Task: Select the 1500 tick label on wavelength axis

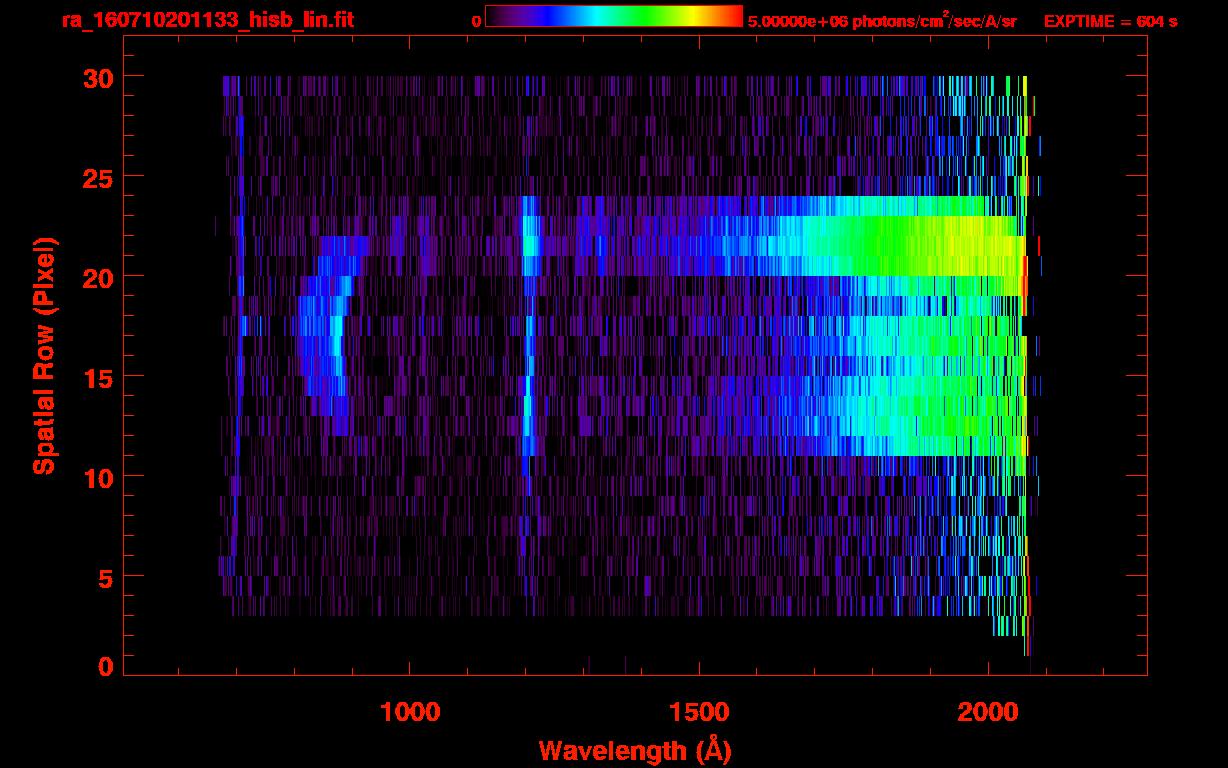Action: click(x=699, y=711)
